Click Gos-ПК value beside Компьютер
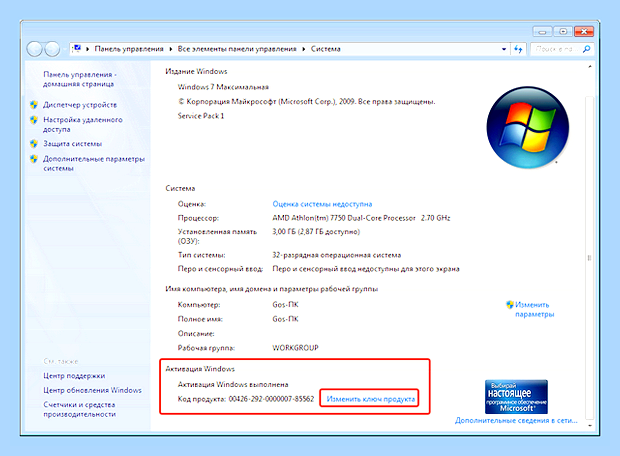Screen dimensions: 620x456 (285, 305)
